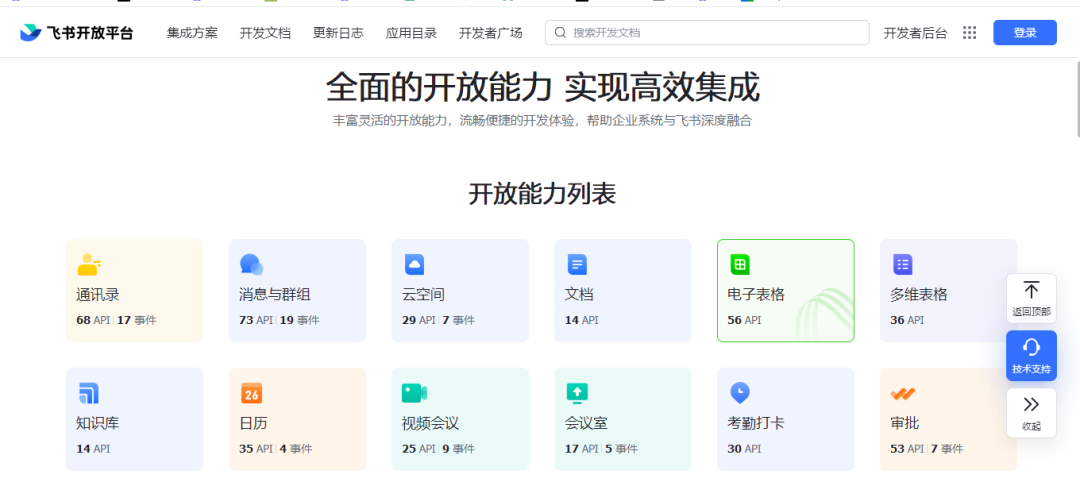Click 19 事件 in 消息与群组 card
The image size is (1080, 486).
[300, 320]
